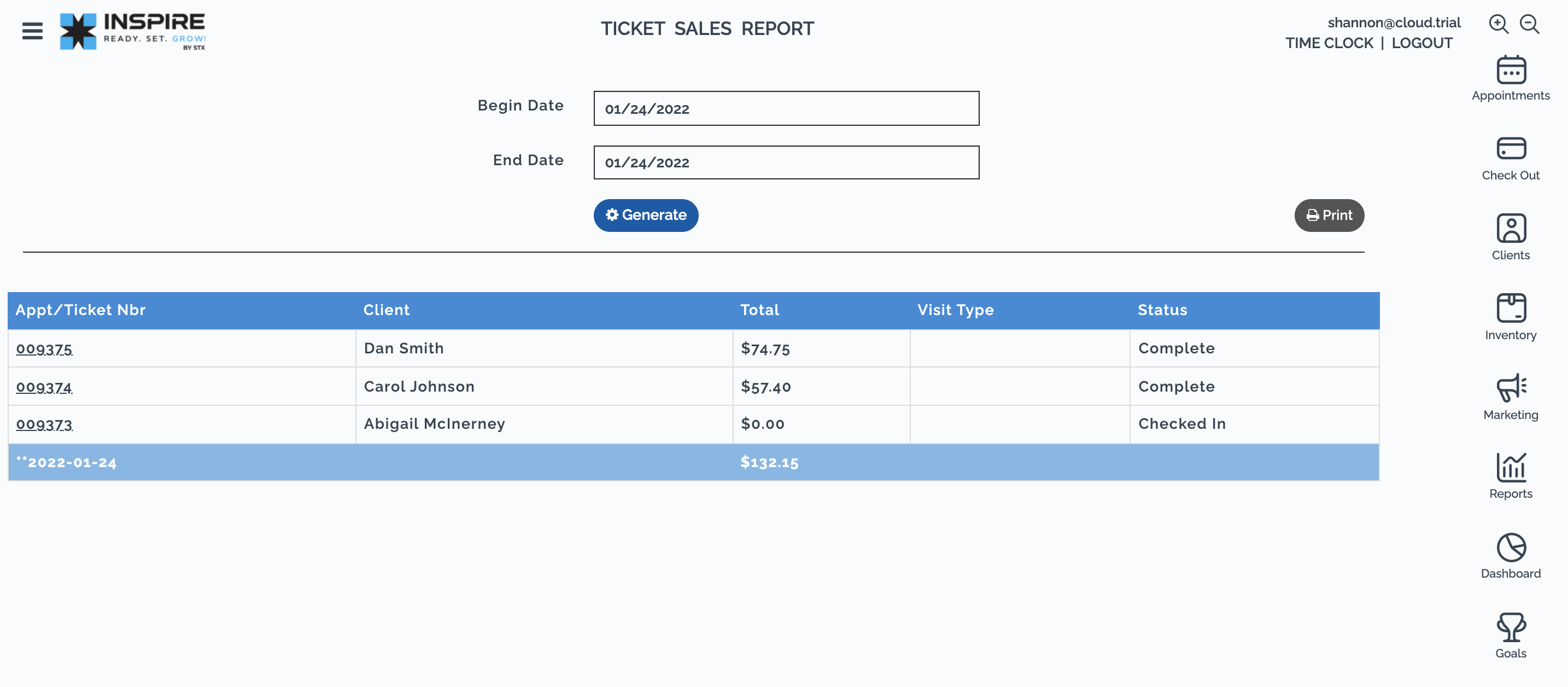Open Clients from the sidebar

(1511, 238)
